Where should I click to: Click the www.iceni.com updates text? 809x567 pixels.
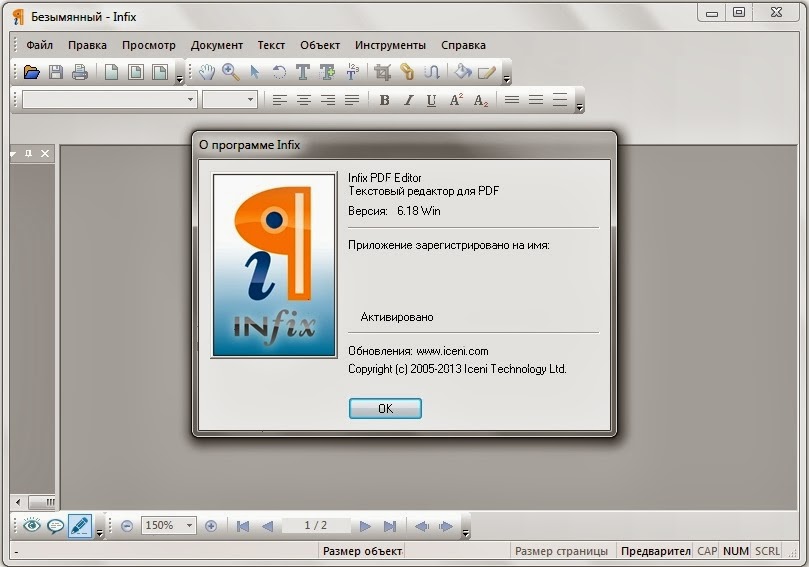click(x=452, y=351)
